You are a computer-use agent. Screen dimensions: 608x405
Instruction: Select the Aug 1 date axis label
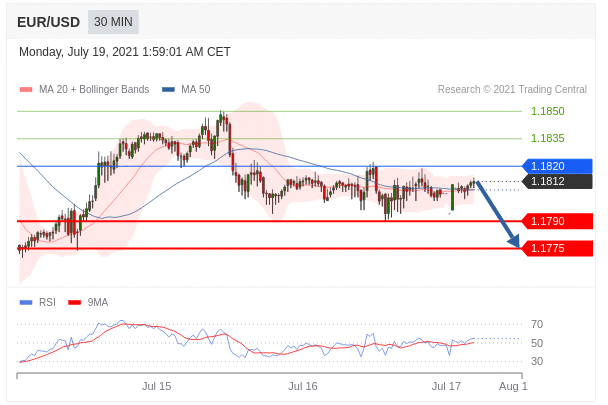(x=513, y=386)
